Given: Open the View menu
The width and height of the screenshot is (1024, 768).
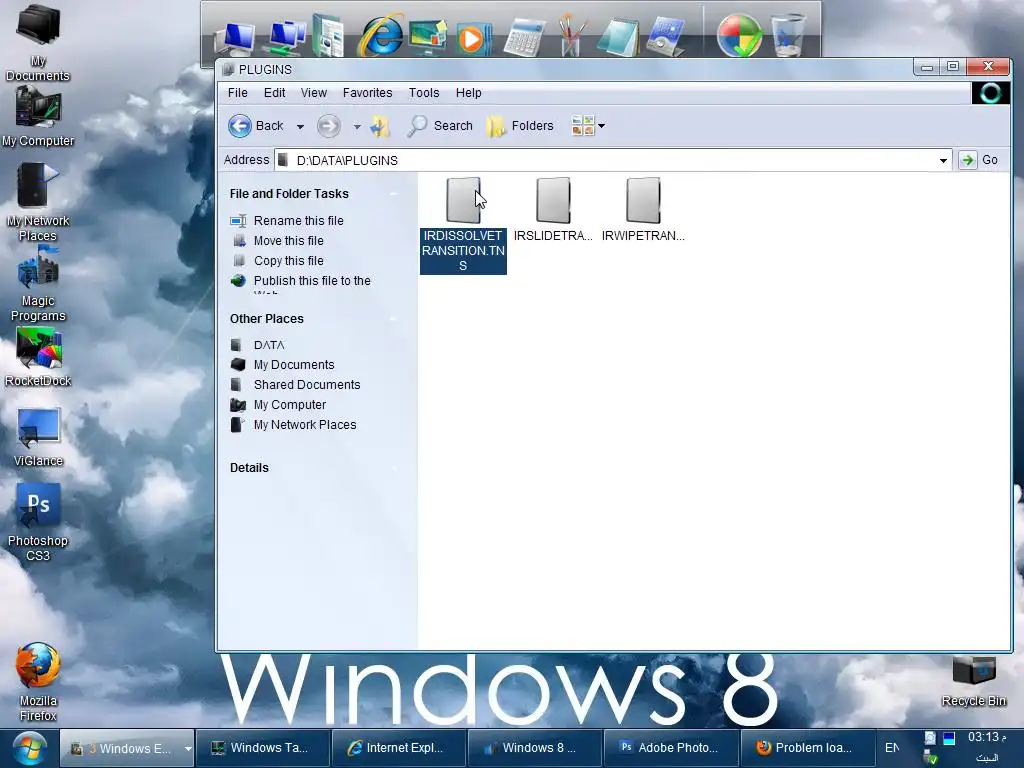Looking at the screenshot, I should (x=313, y=93).
